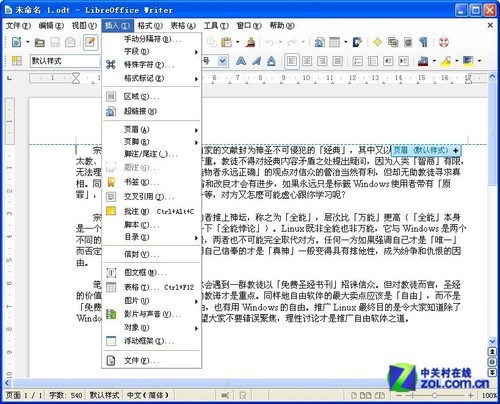The height and width of the screenshot is (404, 500).
Task: Choose 交叉引用 menu entry
Action: click(x=152, y=197)
